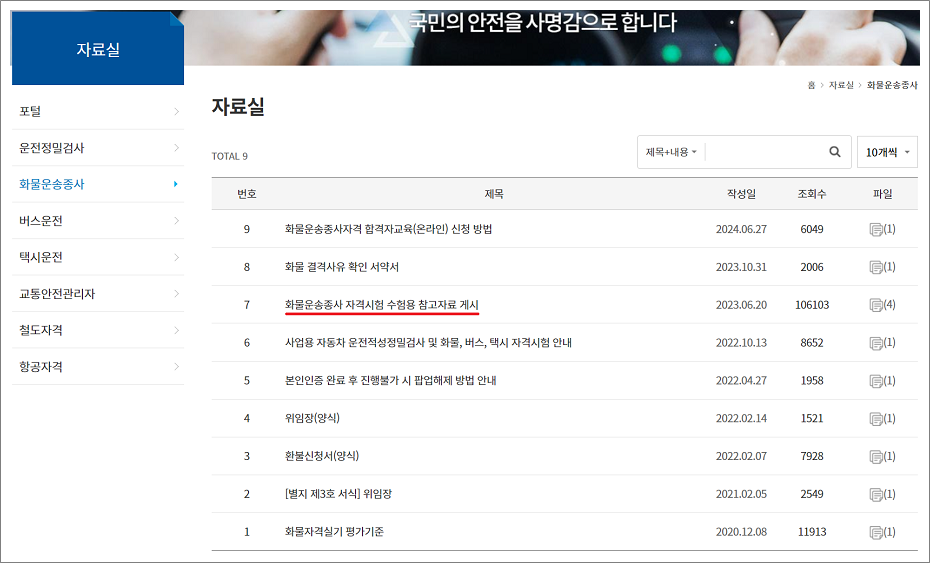Open file attachment icon for post 8
The width and height of the screenshot is (930, 563).
(876, 268)
